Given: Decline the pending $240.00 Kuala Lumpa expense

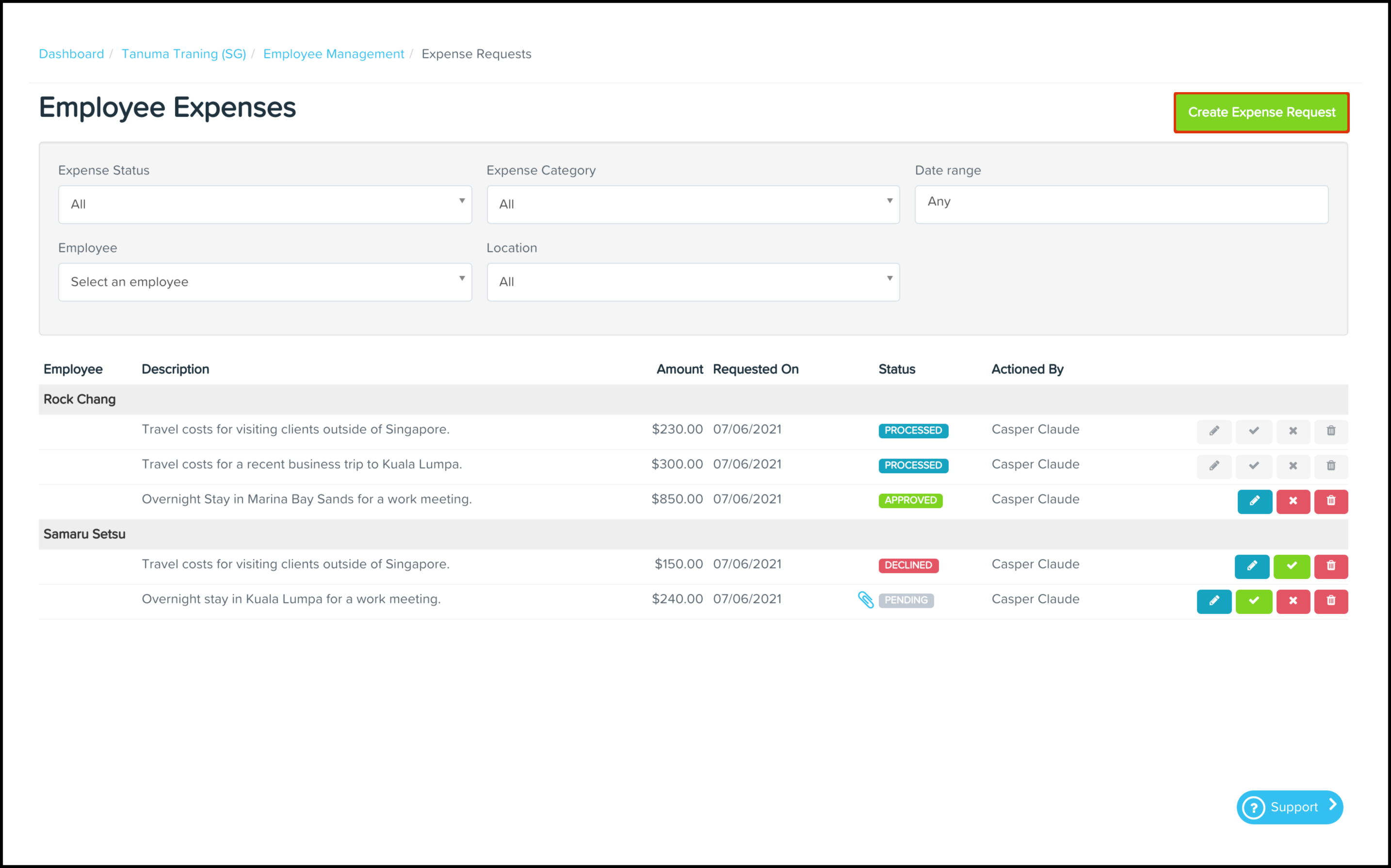Looking at the screenshot, I should [1293, 601].
